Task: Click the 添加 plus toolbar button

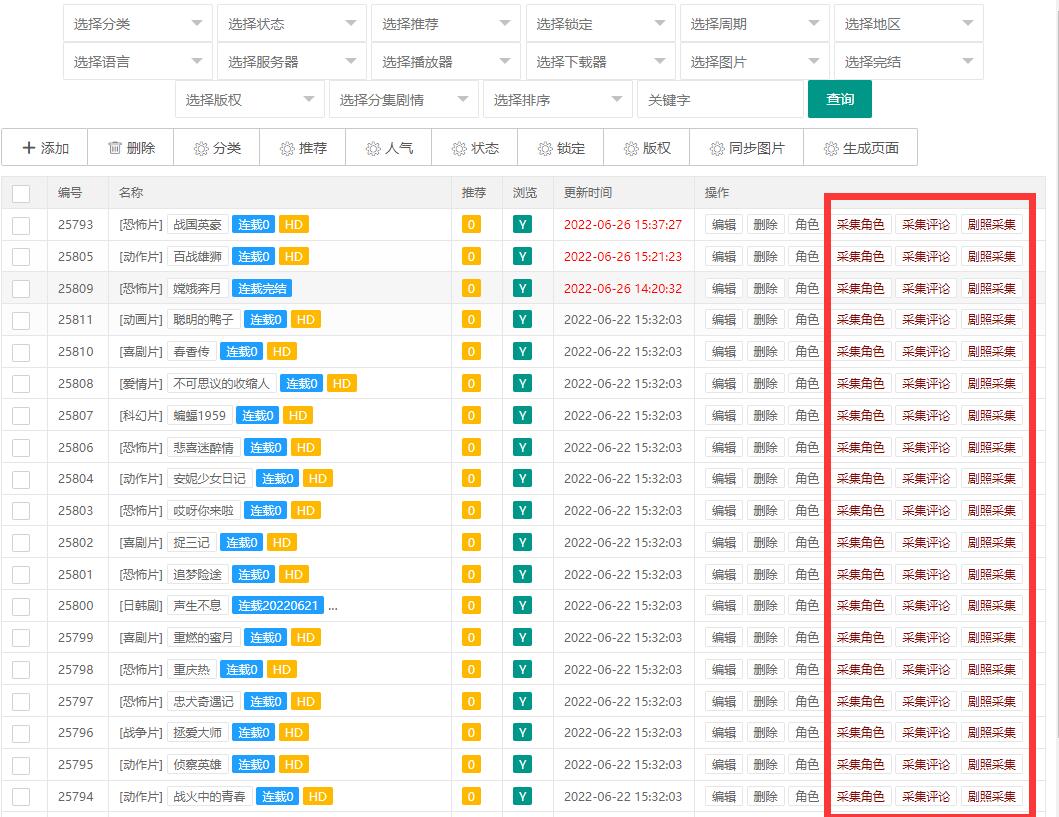Action: 45,148
